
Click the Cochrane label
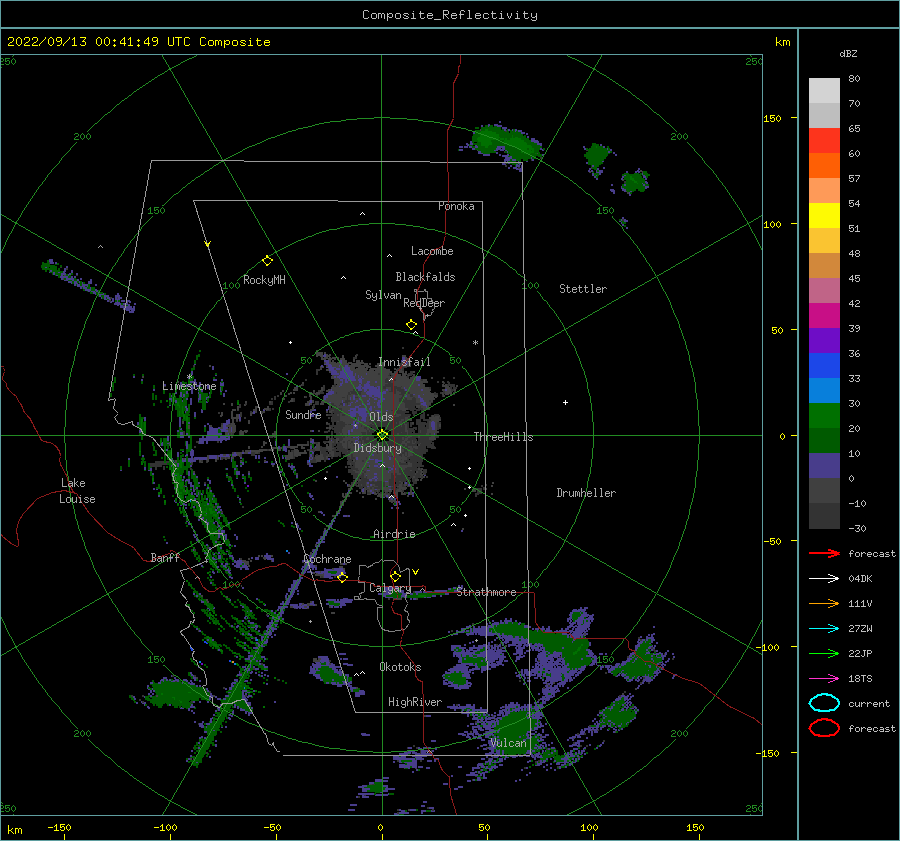tap(327, 559)
